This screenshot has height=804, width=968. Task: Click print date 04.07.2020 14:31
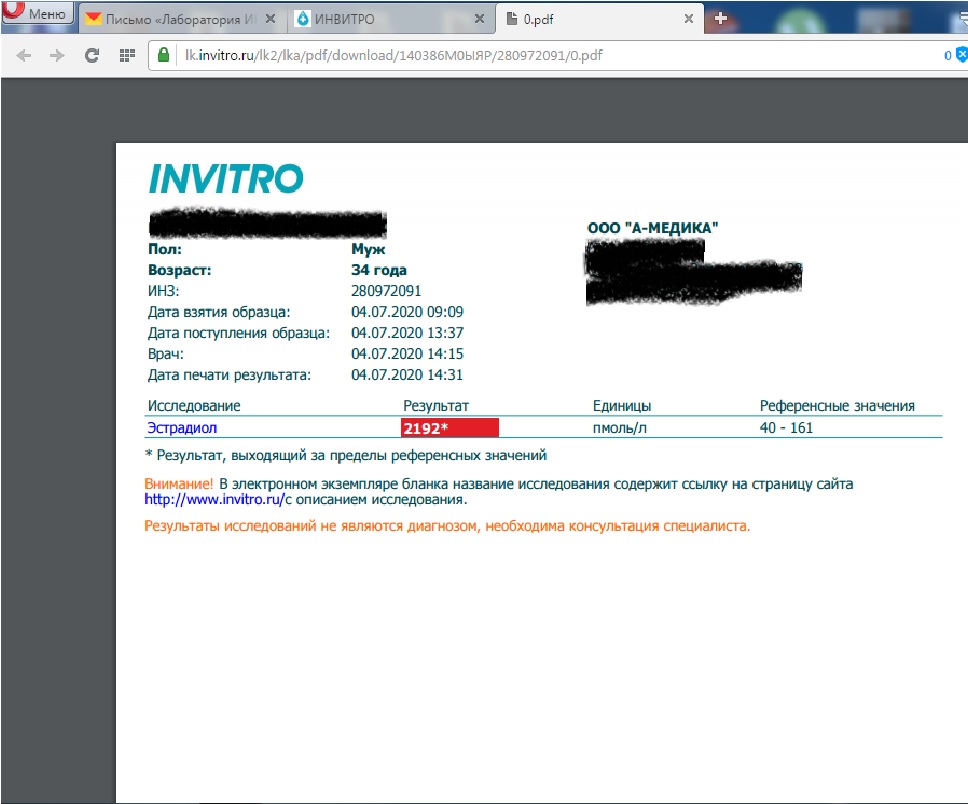point(407,375)
